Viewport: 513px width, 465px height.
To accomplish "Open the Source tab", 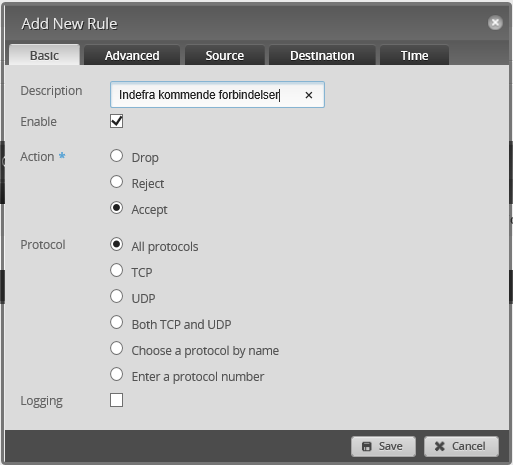I will point(225,55).
